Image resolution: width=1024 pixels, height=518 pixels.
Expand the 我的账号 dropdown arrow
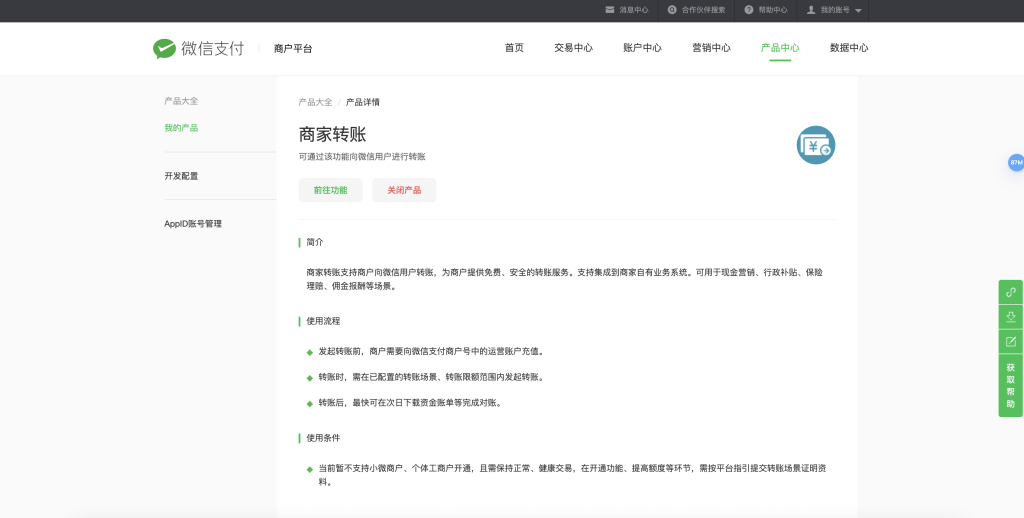858,10
